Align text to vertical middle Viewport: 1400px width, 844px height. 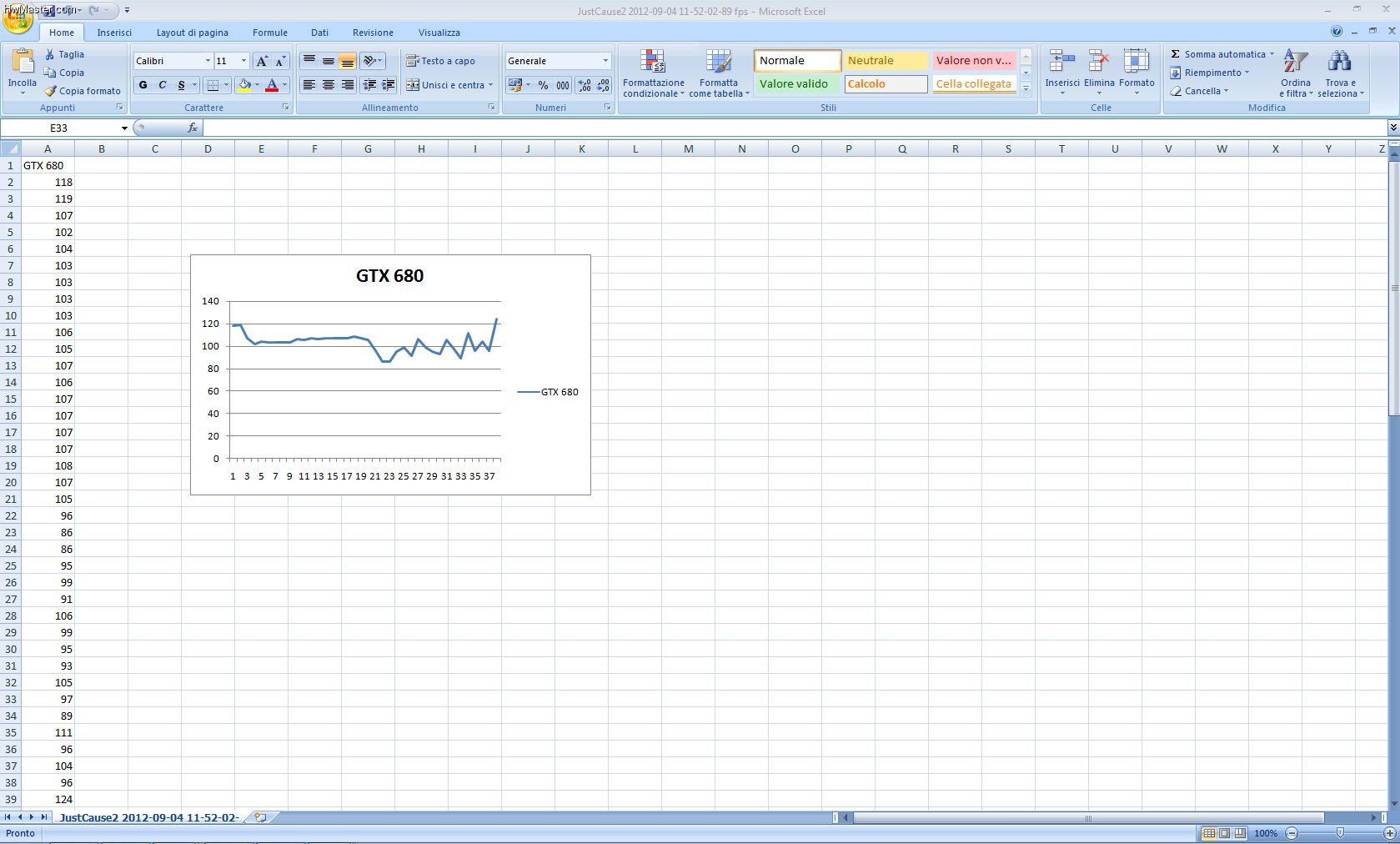click(x=329, y=61)
